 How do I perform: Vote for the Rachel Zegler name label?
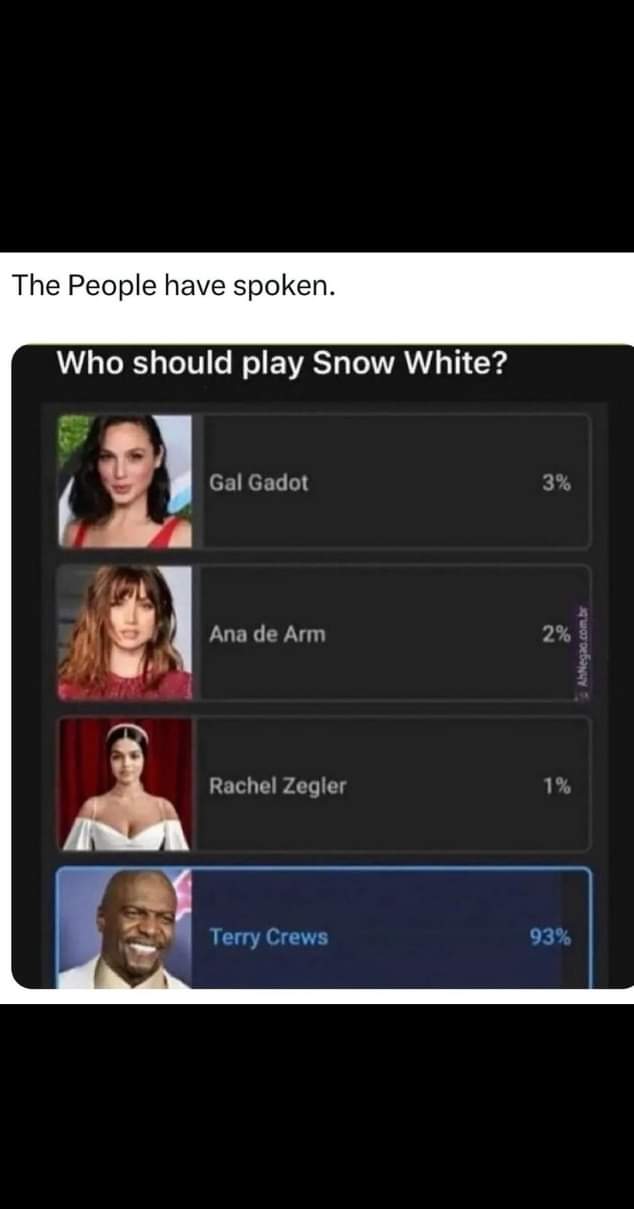click(x=278, y=786)
